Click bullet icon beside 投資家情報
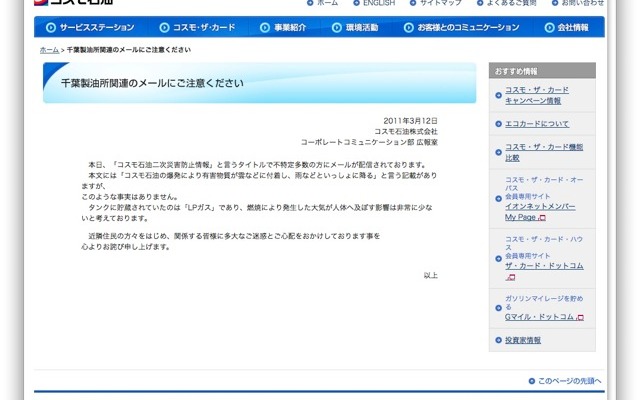The image size is (640, 400). 498,340
